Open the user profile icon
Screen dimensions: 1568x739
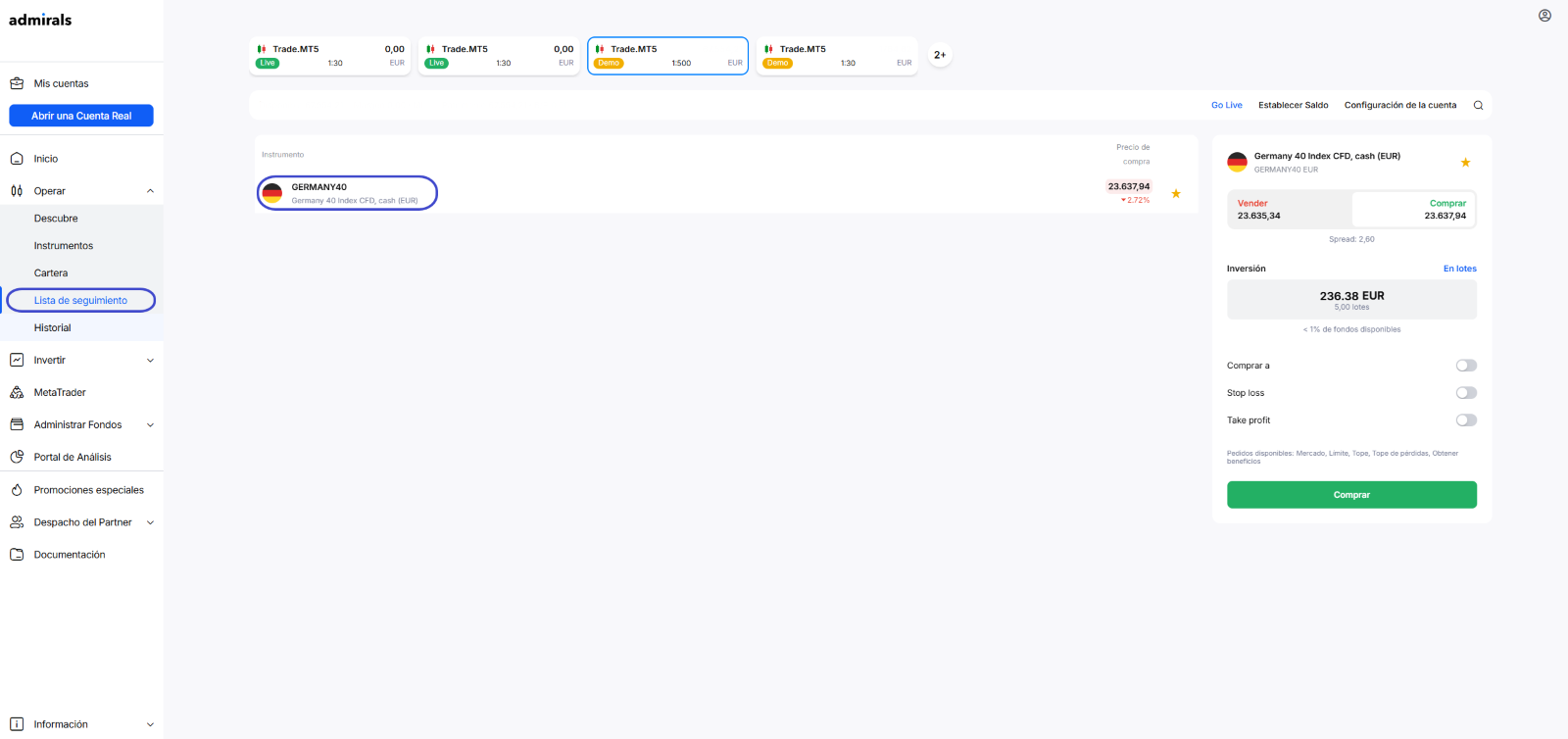(1544, 16)
